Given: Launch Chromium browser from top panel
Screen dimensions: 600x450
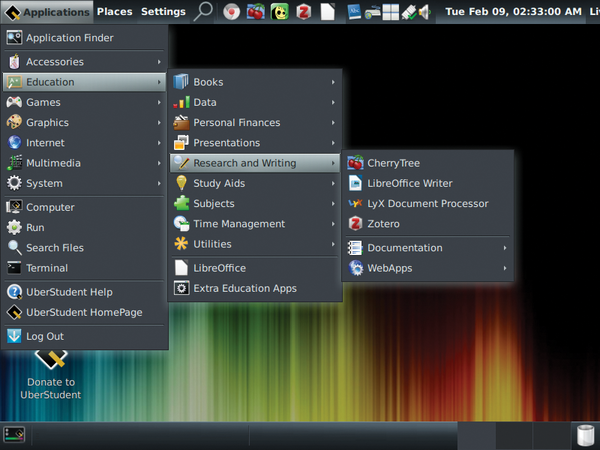Looking at the screenshot, I should (232, 12).
